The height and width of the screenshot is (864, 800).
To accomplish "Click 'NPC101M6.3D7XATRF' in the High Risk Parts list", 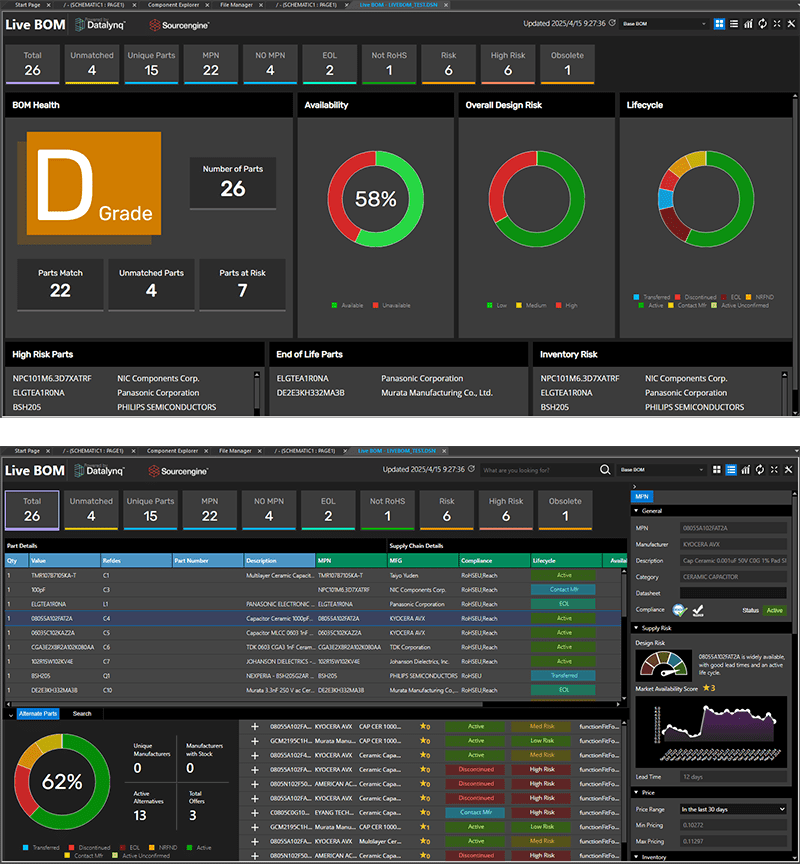I will 52,379.
